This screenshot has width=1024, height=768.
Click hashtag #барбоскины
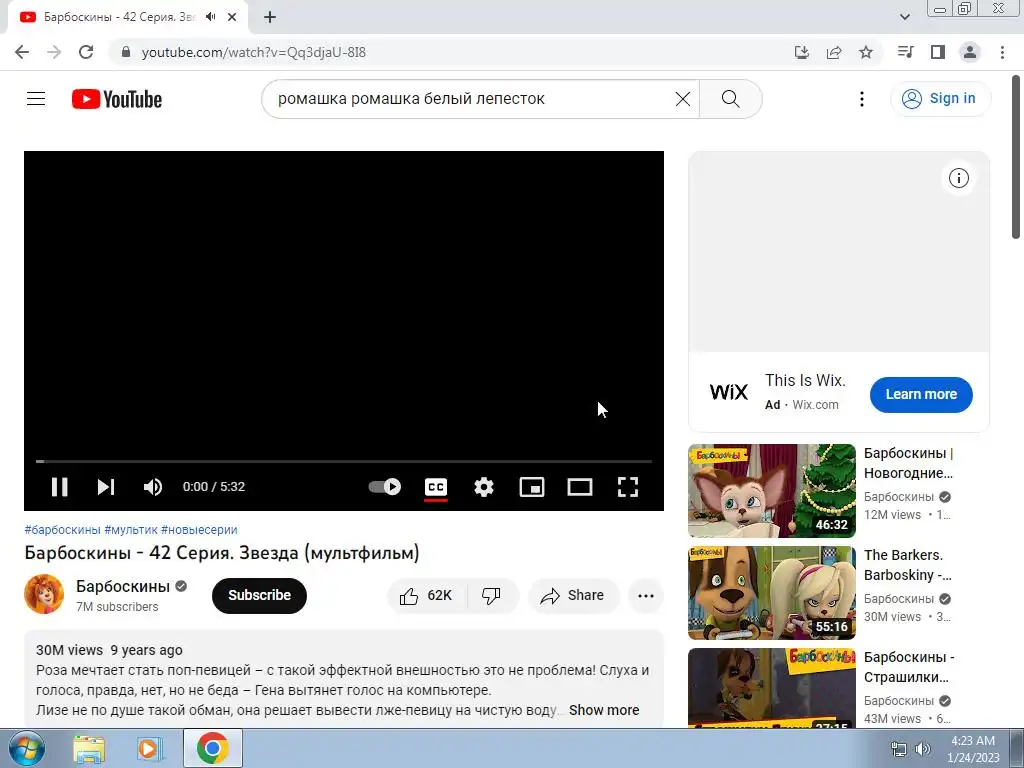(x=63, y=530)
